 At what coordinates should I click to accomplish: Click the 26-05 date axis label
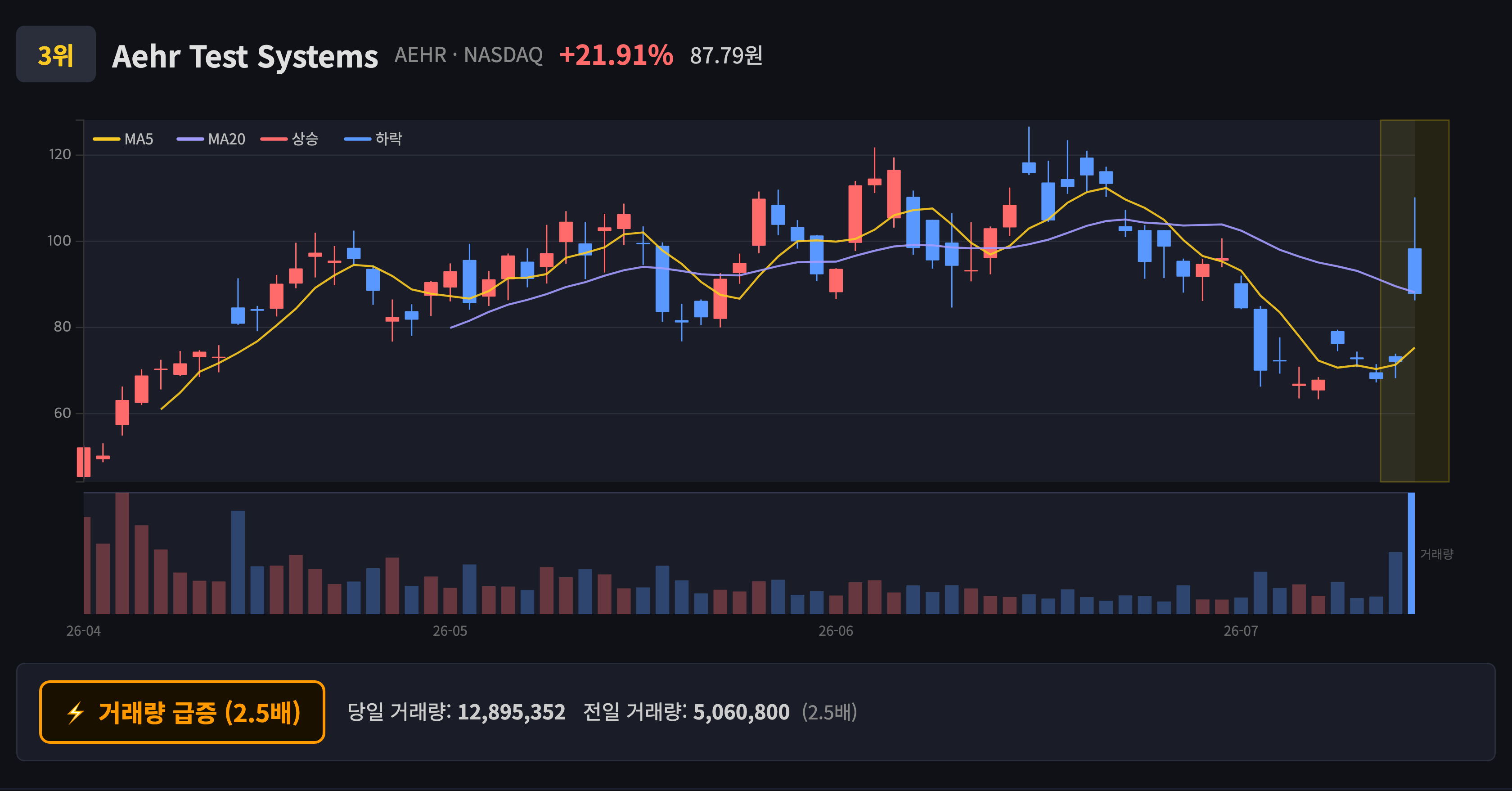450,631
